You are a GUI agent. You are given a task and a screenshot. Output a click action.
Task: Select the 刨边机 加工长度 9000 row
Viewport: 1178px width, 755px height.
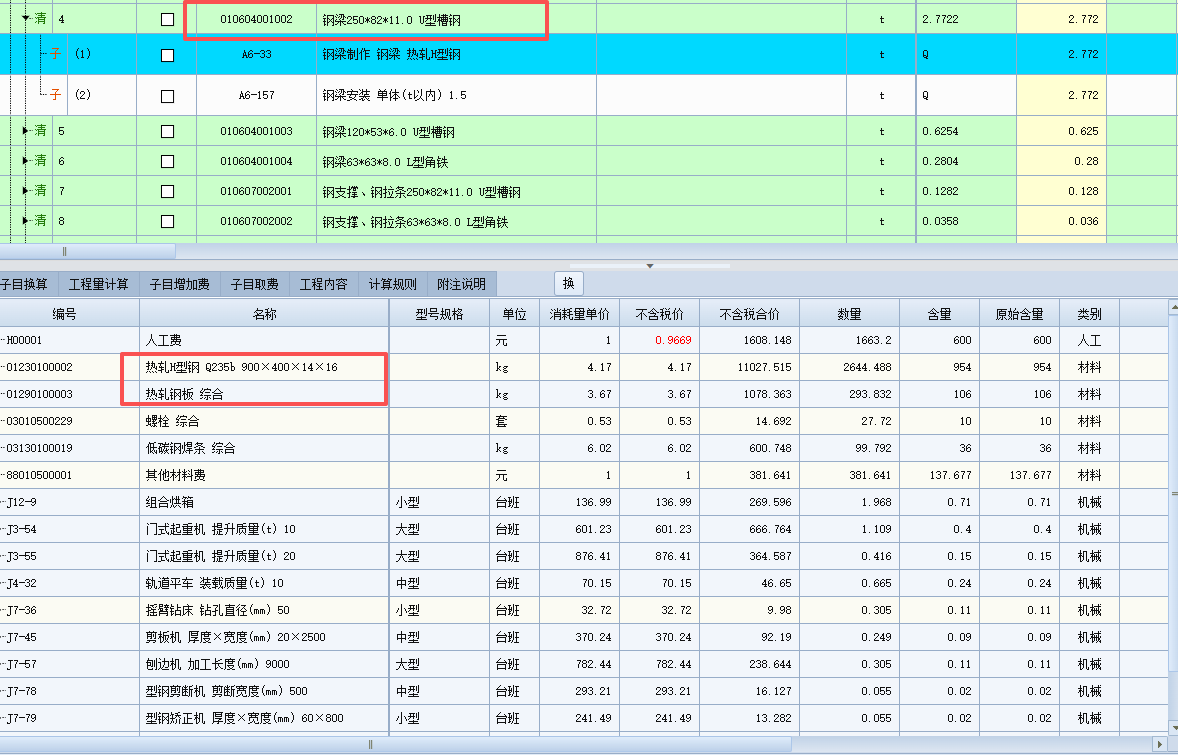point(584,665)
